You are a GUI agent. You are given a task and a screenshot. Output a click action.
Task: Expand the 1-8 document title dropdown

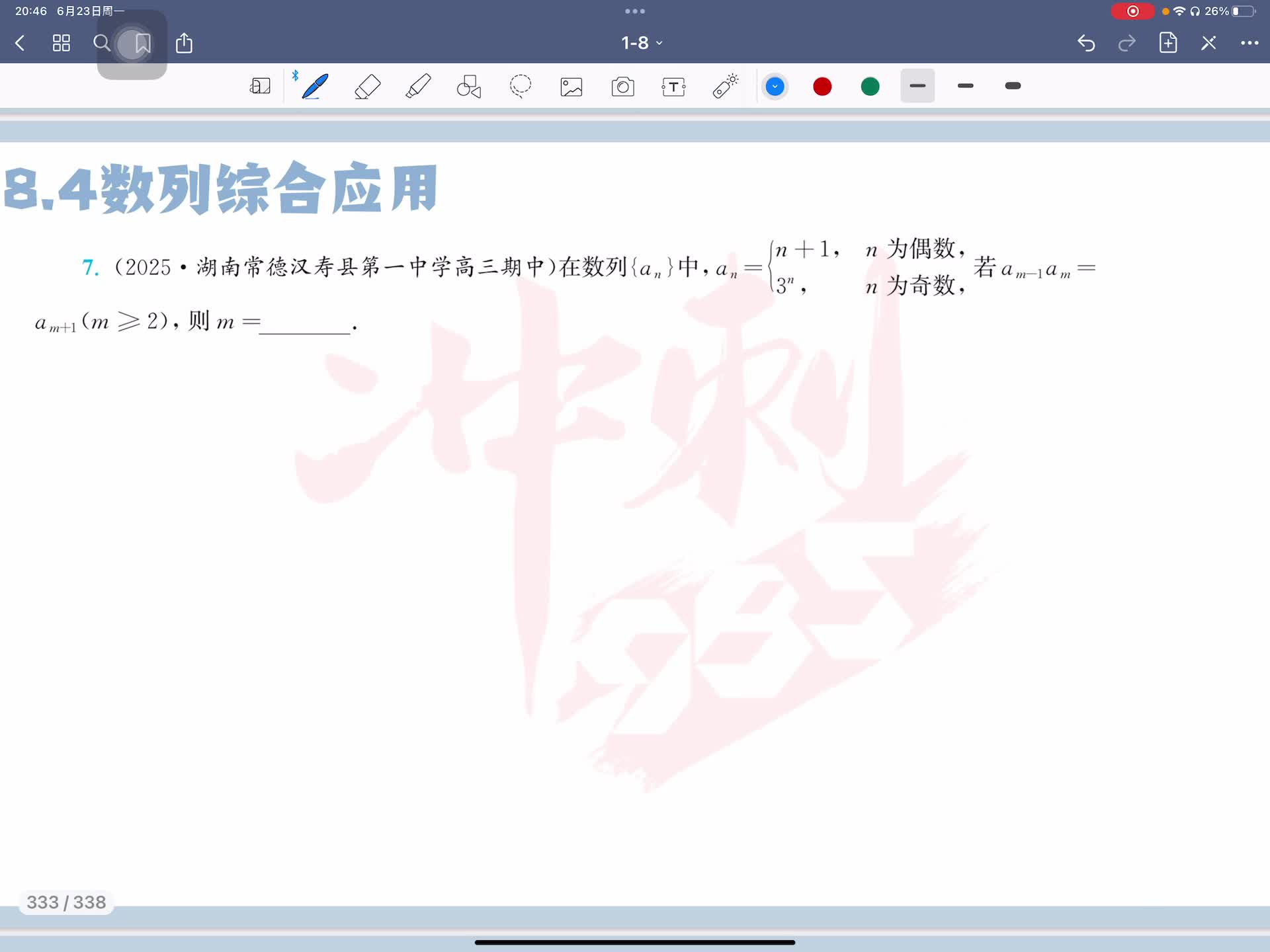point(641,43)
